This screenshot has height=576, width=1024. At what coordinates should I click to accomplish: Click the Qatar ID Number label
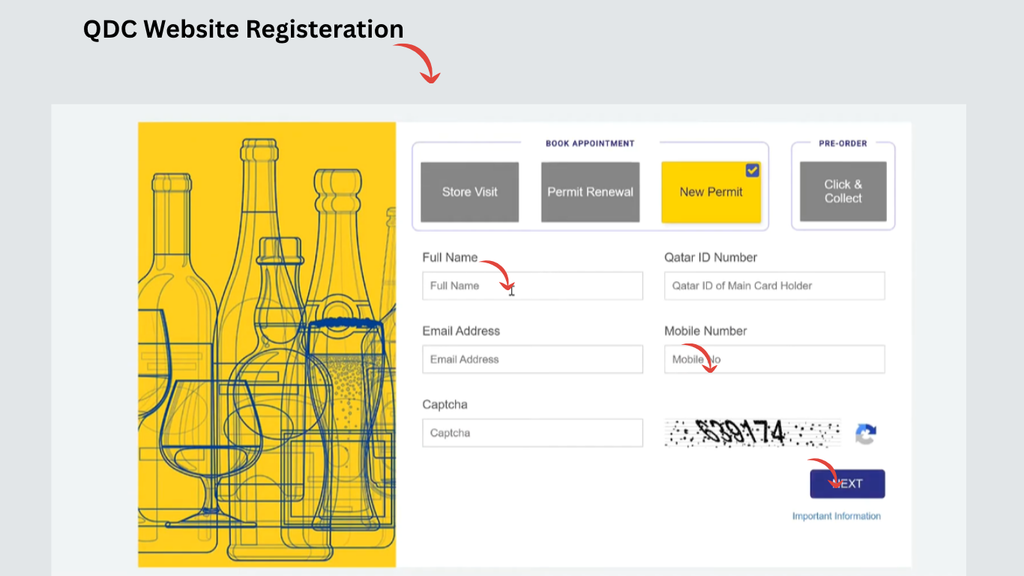711,257
